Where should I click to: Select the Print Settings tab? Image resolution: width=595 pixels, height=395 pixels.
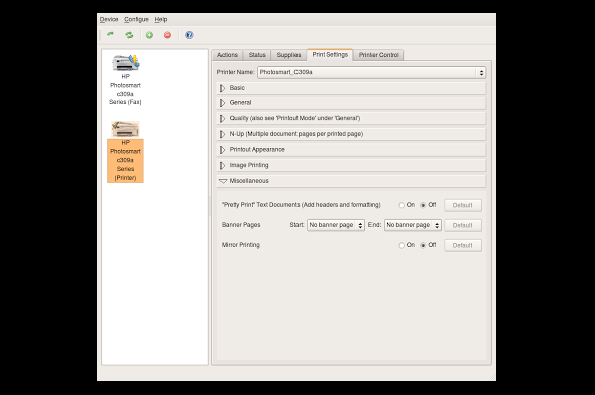point(330,55)
